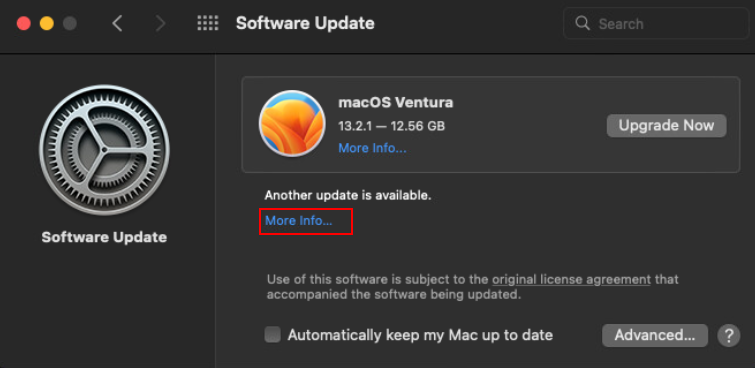This screenshot has height=368, width=755.
Task: Enable the automatic Mac updates checkbox
Action: click(273, 335)
